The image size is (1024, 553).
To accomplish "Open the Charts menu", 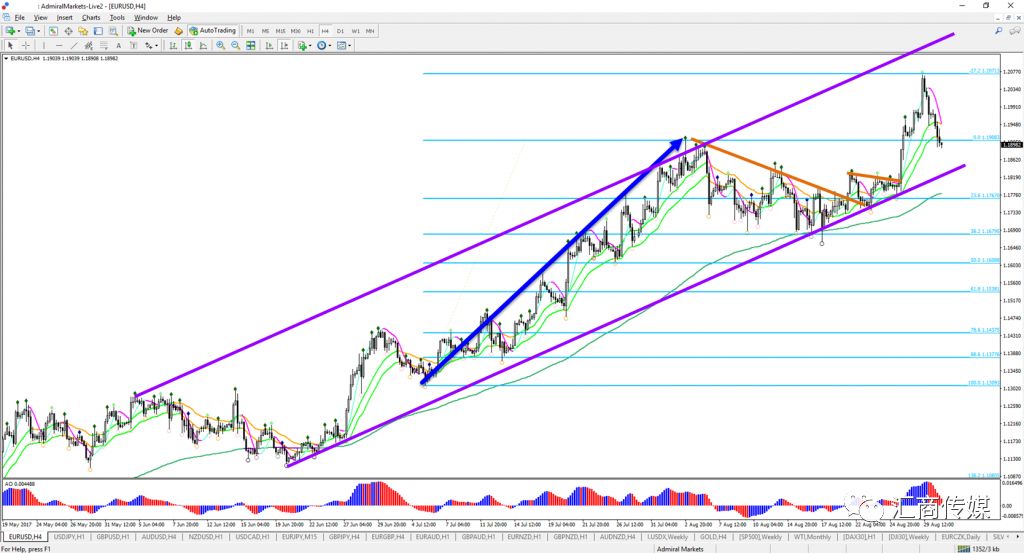I will coord(90,17).
